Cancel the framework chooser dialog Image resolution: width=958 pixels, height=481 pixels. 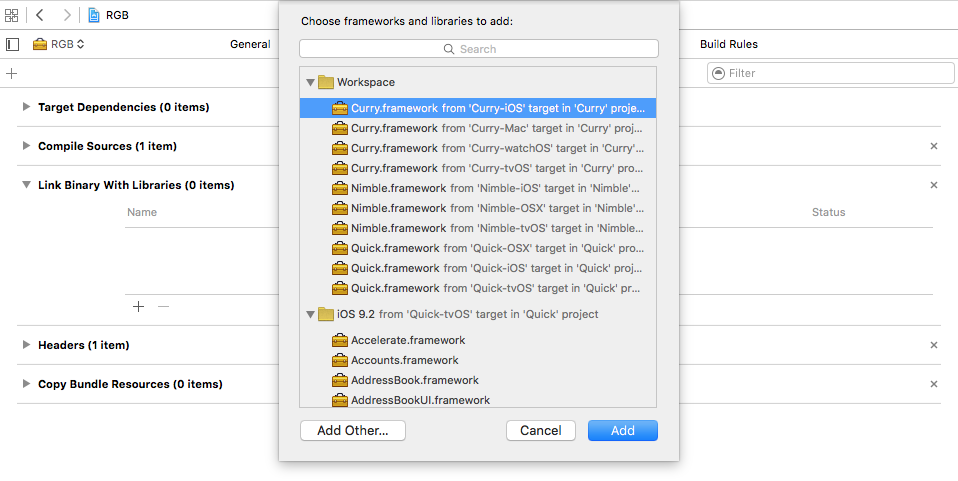coord(541,430)
